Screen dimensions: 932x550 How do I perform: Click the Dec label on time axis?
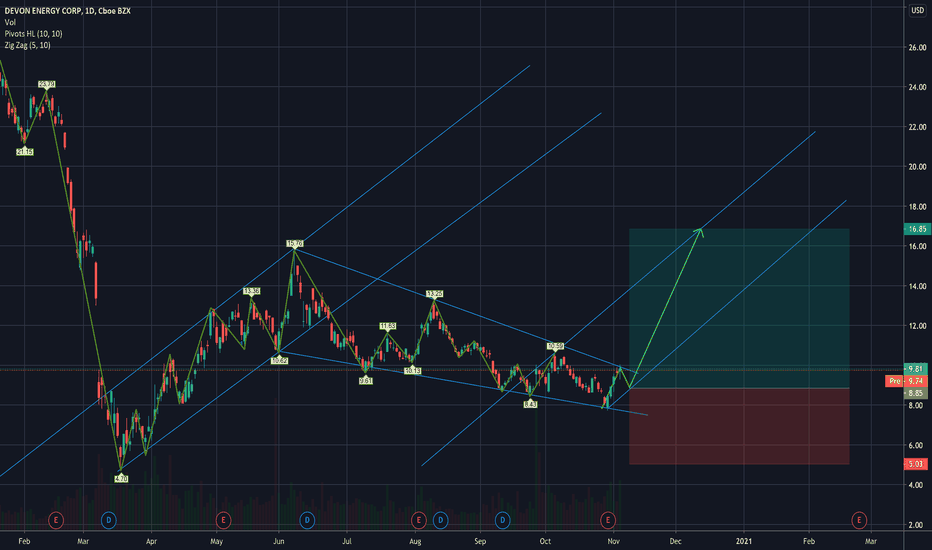pos(675,541)
